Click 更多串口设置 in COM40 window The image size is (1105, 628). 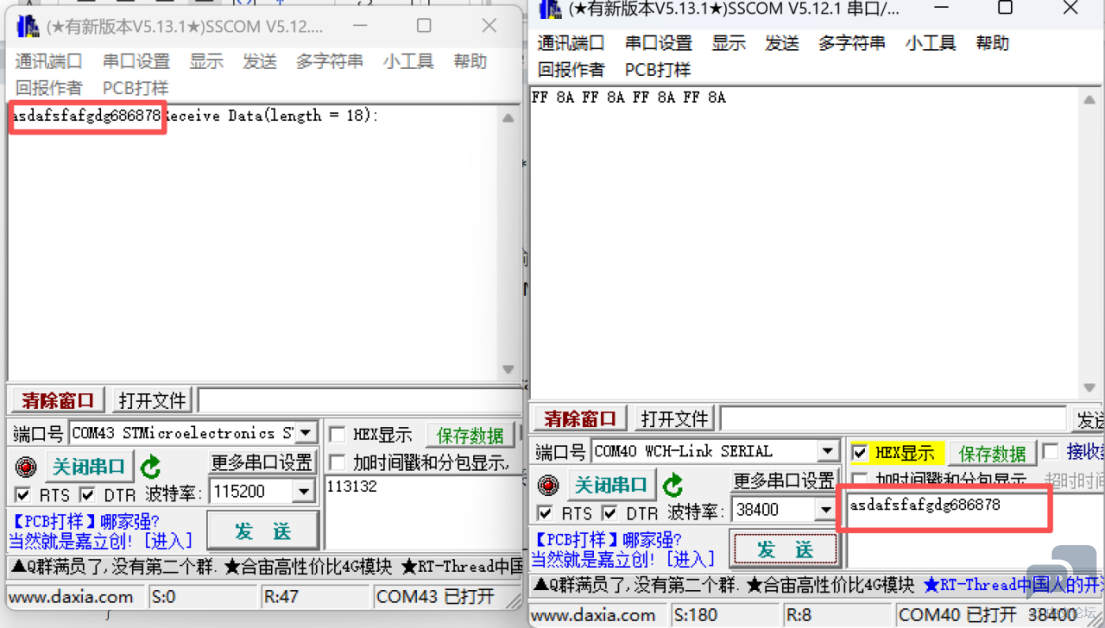point(784,481)
